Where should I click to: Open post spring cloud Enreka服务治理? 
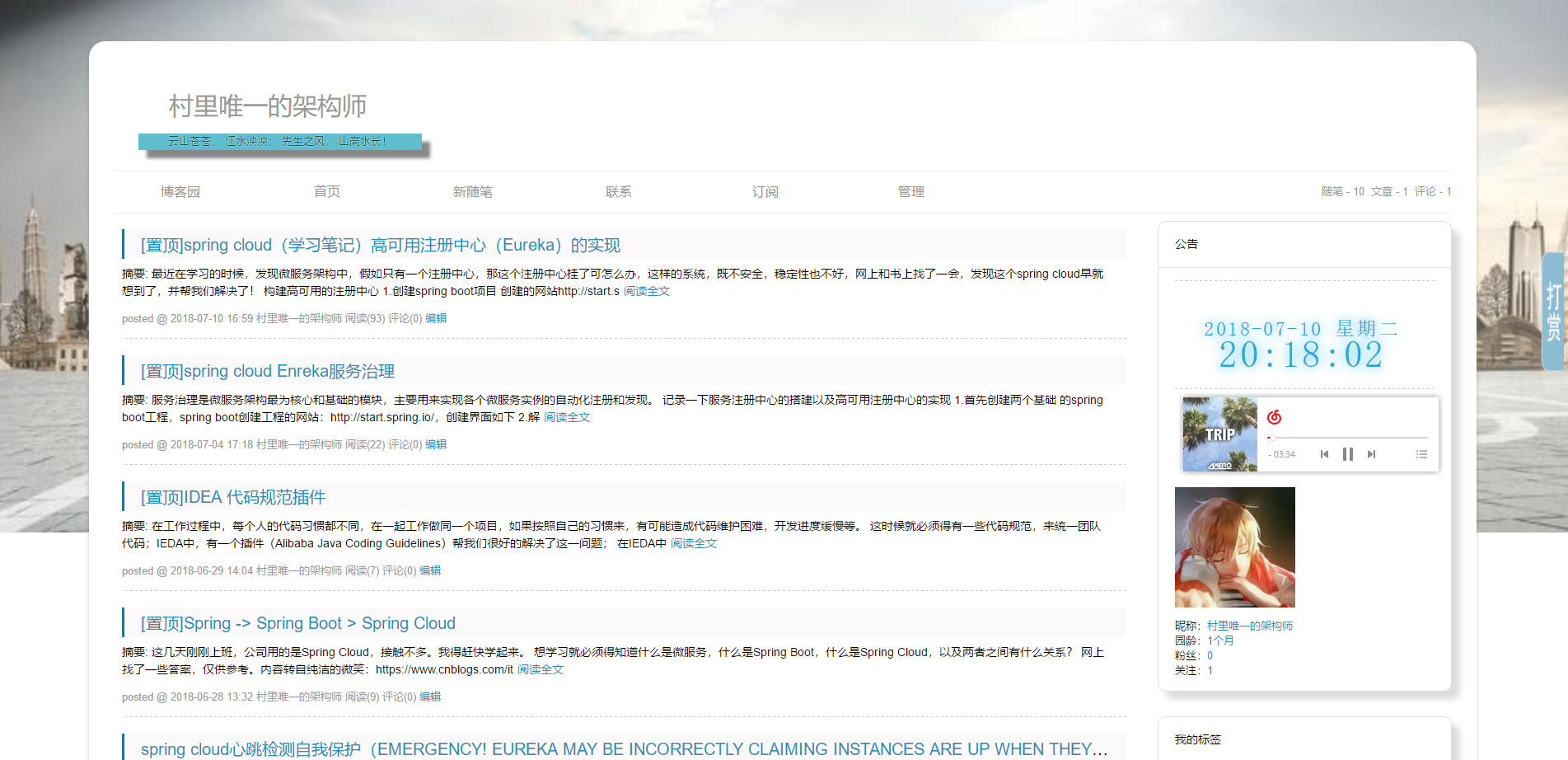pyautogui.click(x=268, y=371)
